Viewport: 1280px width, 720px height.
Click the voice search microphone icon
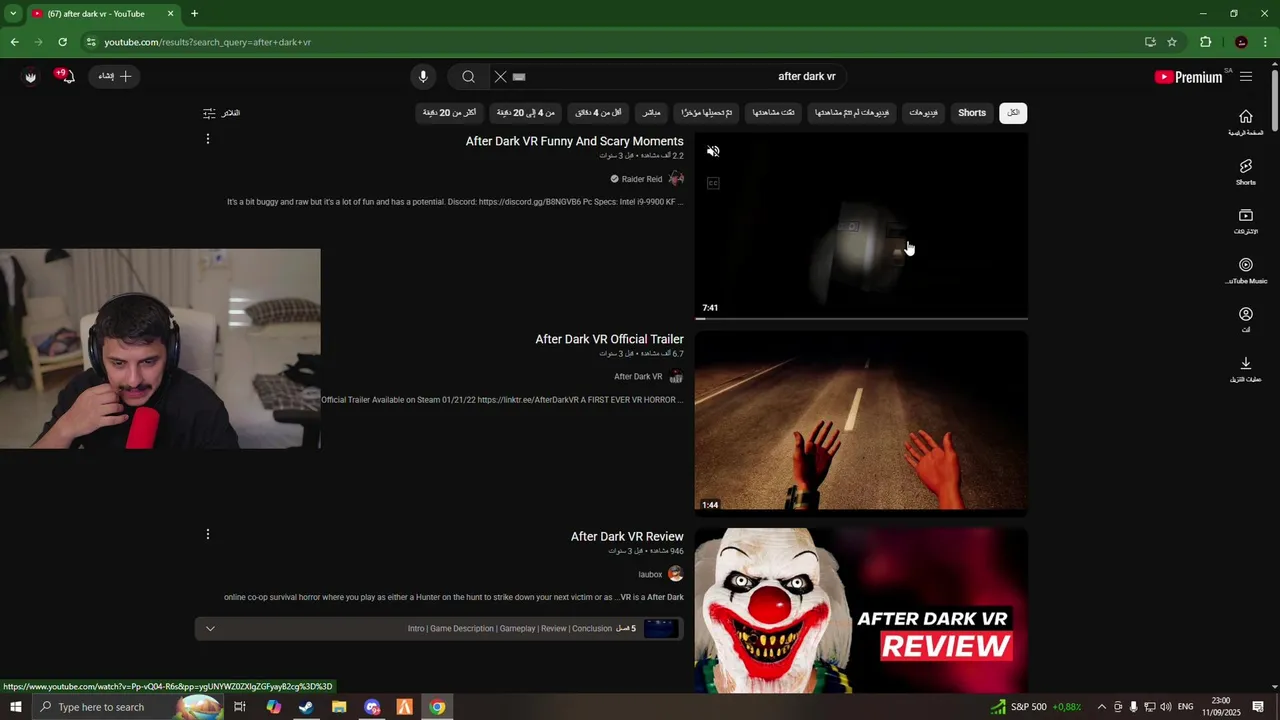[x=423, y=76]
